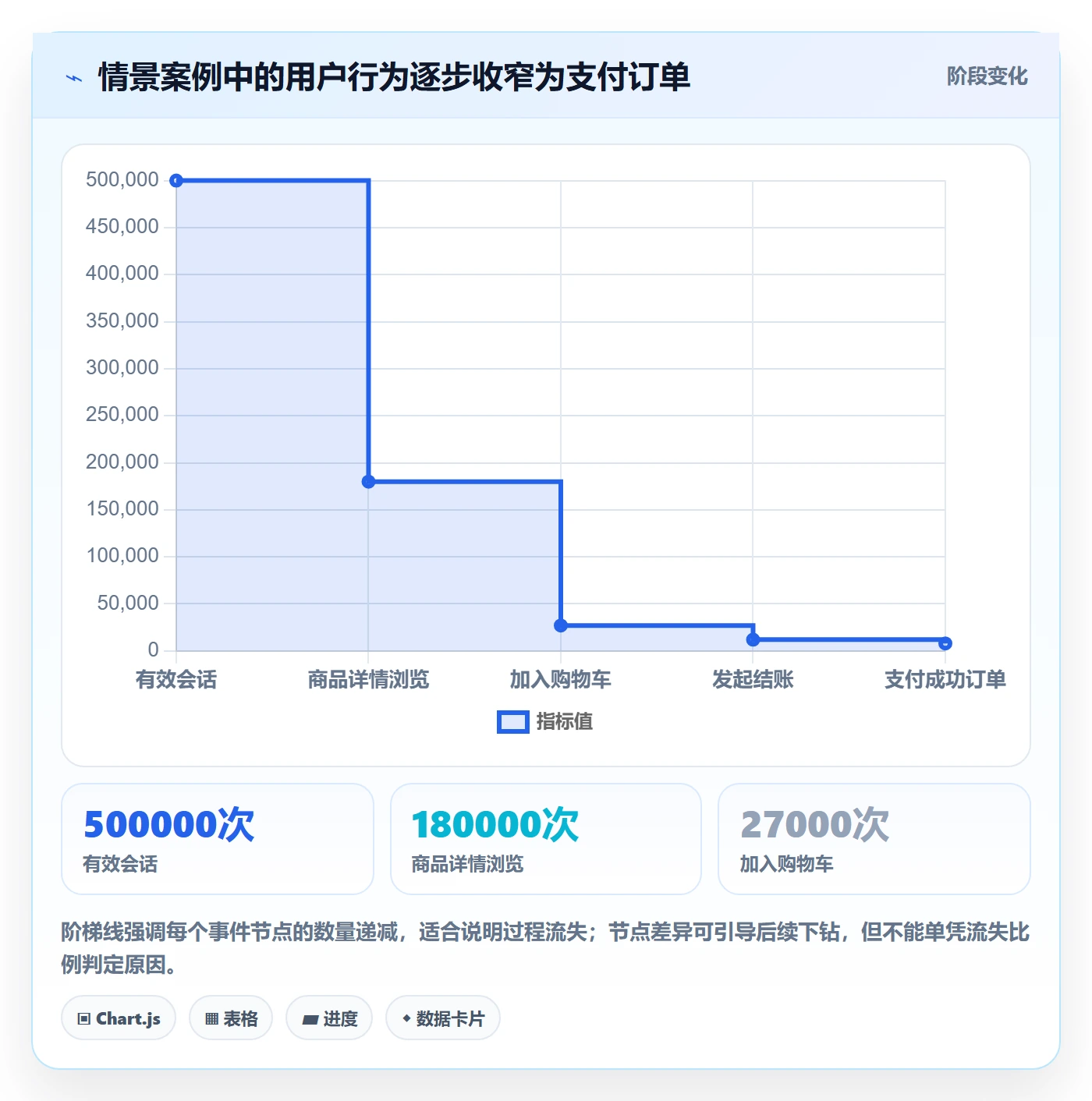
Task: Click the 500,000 y-axis label
Action: [x=122, y=180]
